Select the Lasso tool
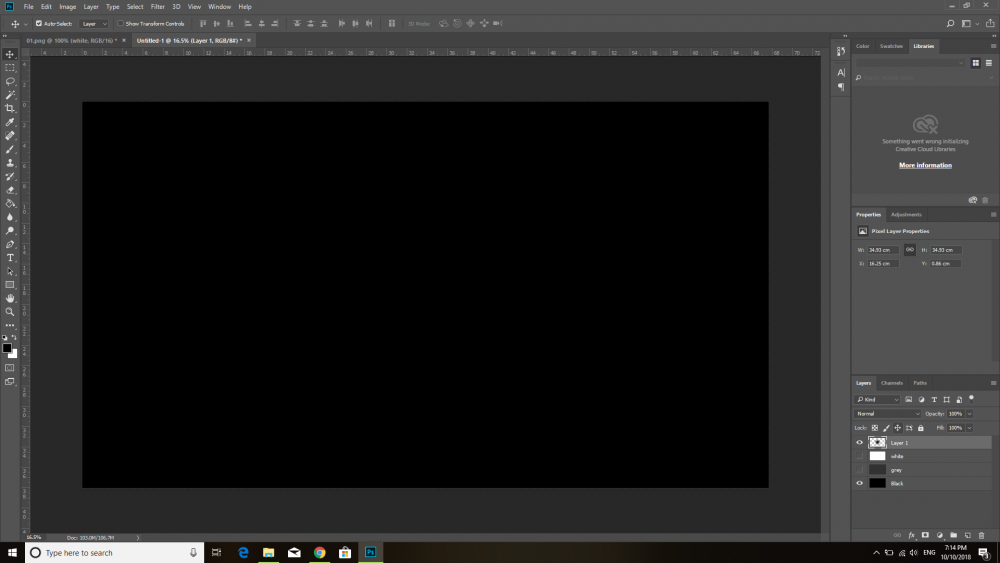This screenshot has height=563, width=1000. pos(10,81)
